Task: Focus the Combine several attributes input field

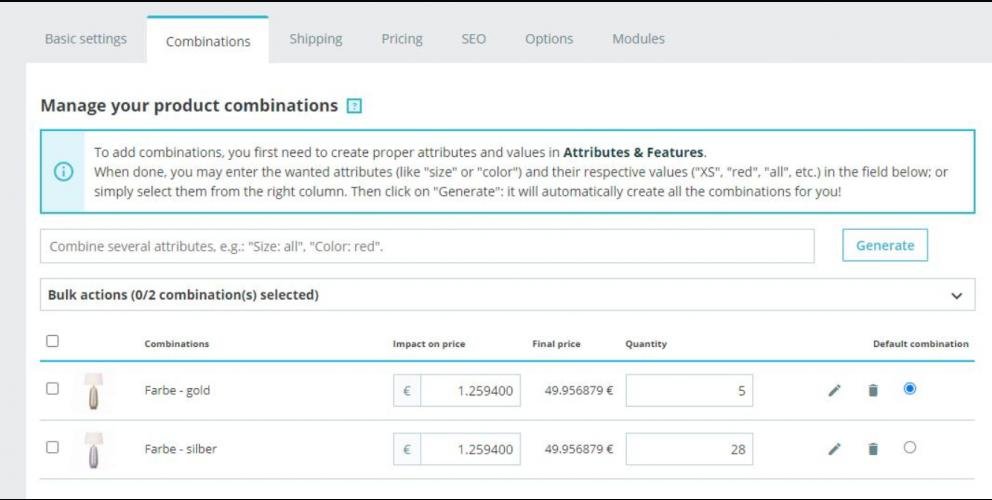Action: 427,246
